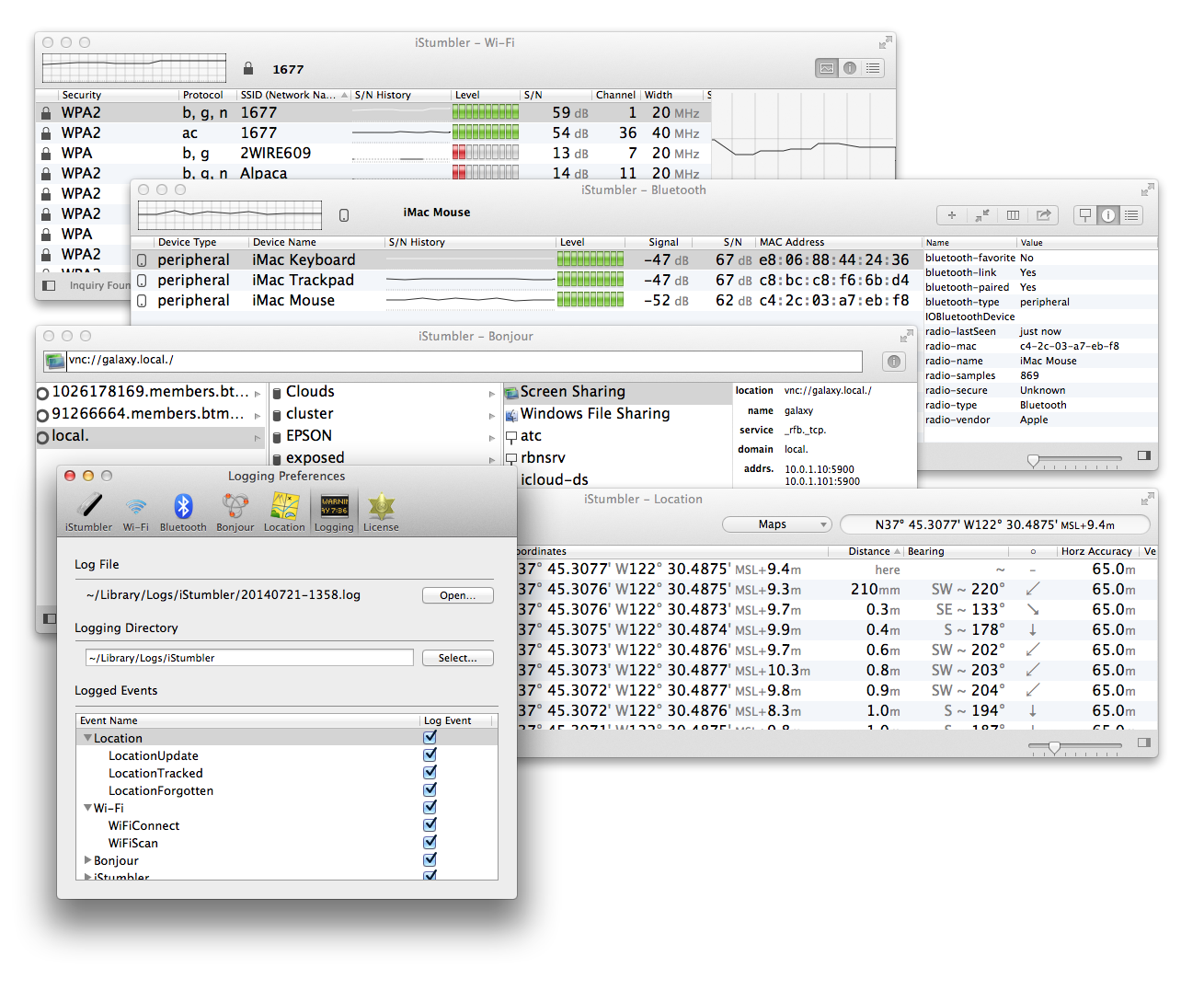Click the Select... logging directory button
This screenshot has width=1204, height=990.
(x=458, y=658)
